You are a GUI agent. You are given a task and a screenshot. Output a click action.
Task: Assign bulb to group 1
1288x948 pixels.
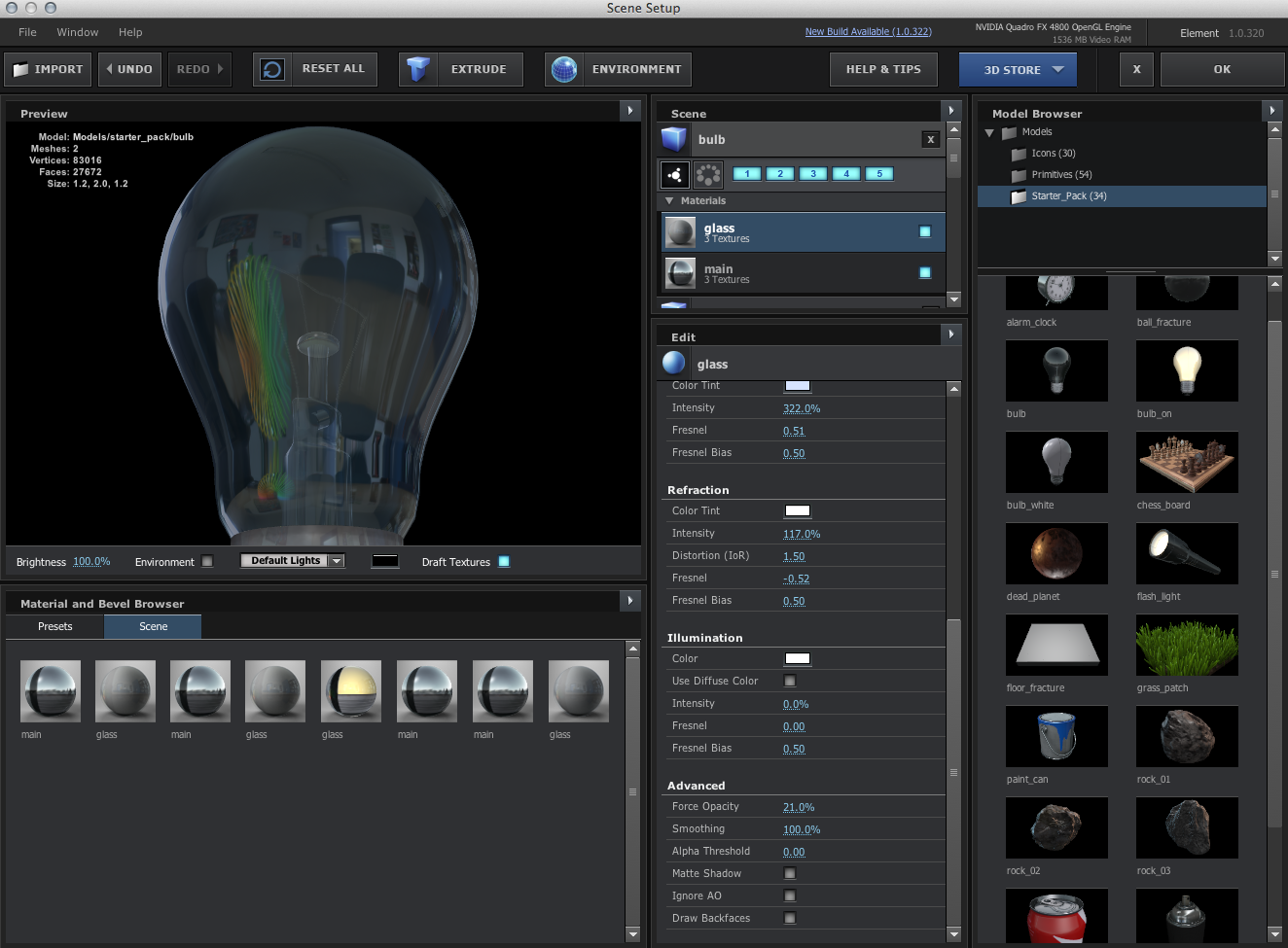(x=746, y=174)
